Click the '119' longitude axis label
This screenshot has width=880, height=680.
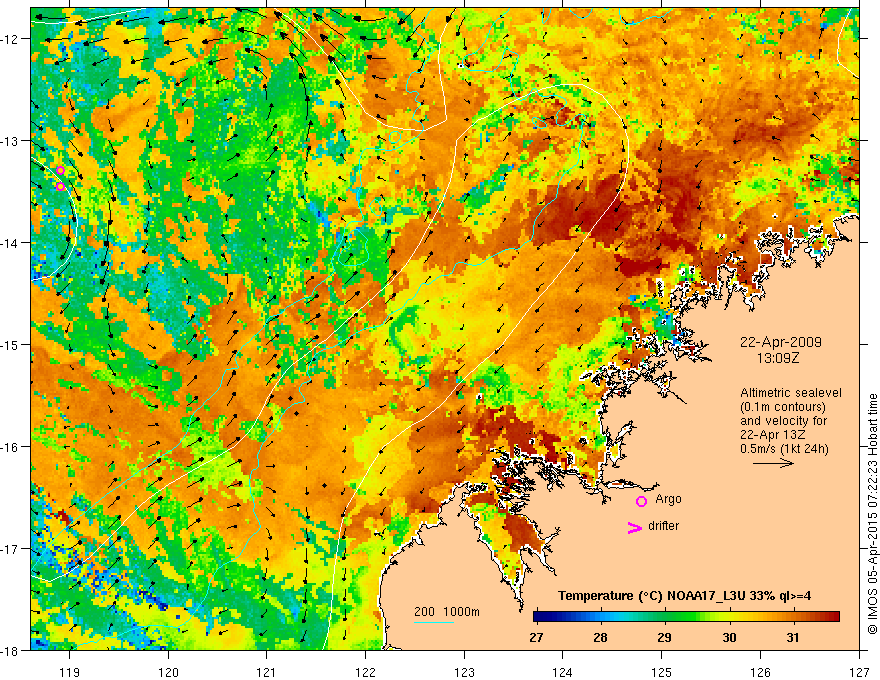coord(70,672)
